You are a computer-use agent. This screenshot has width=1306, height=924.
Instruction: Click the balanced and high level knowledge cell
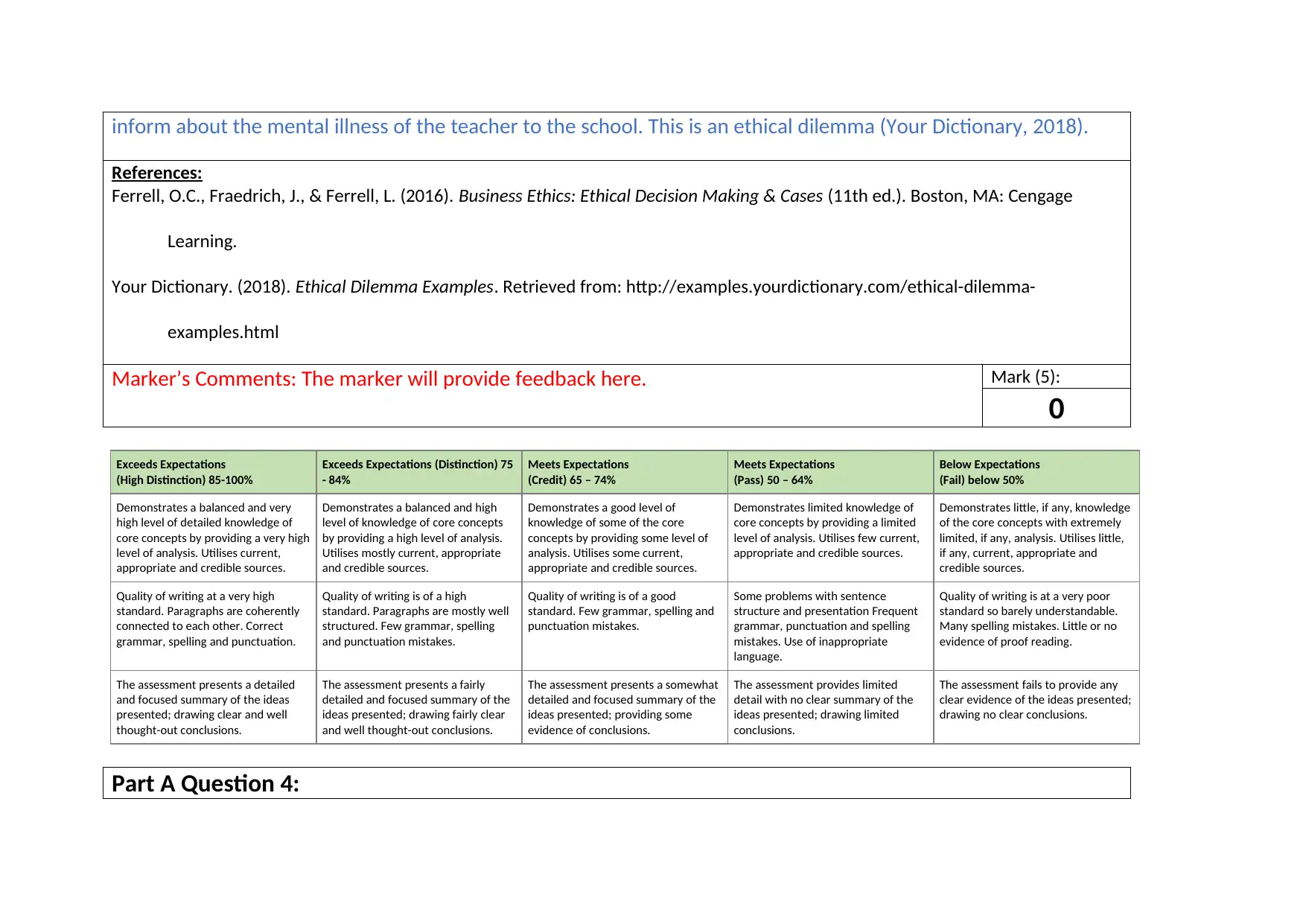[x=419, y=538]
